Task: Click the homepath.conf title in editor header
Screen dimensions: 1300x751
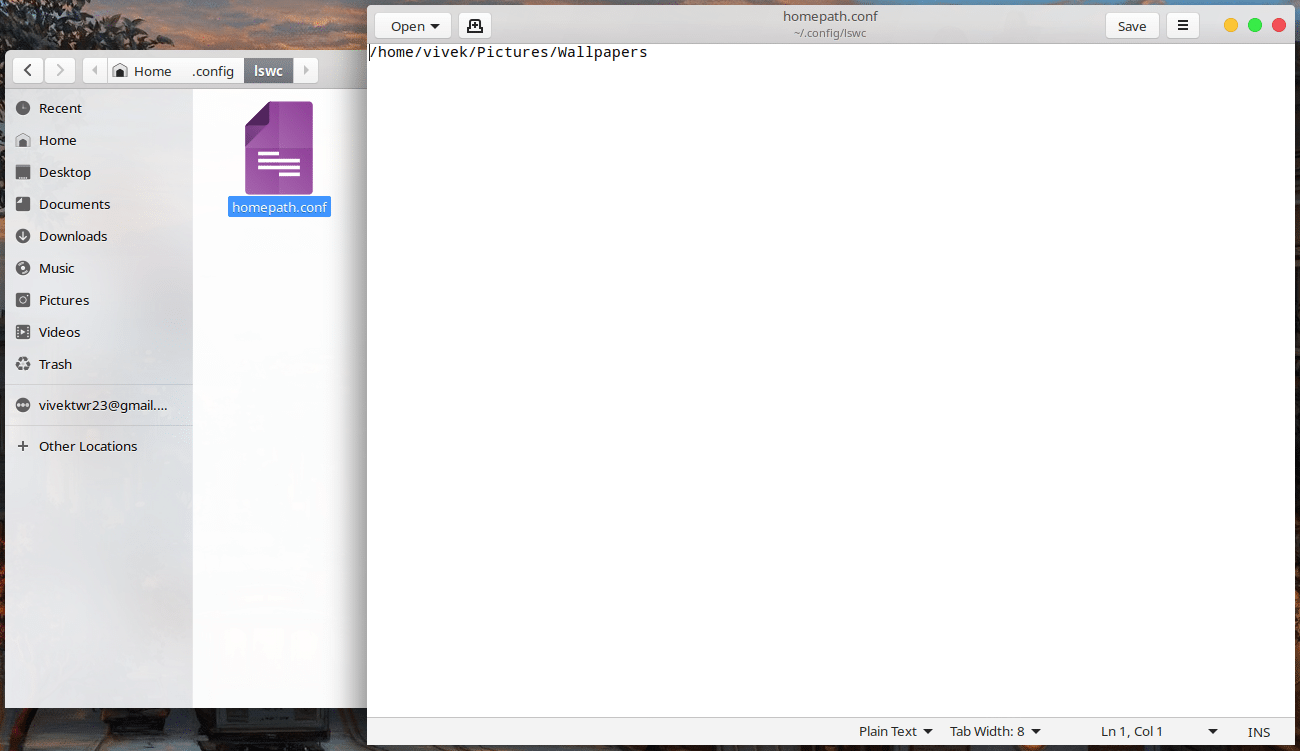Action: [x=830, y=17]
